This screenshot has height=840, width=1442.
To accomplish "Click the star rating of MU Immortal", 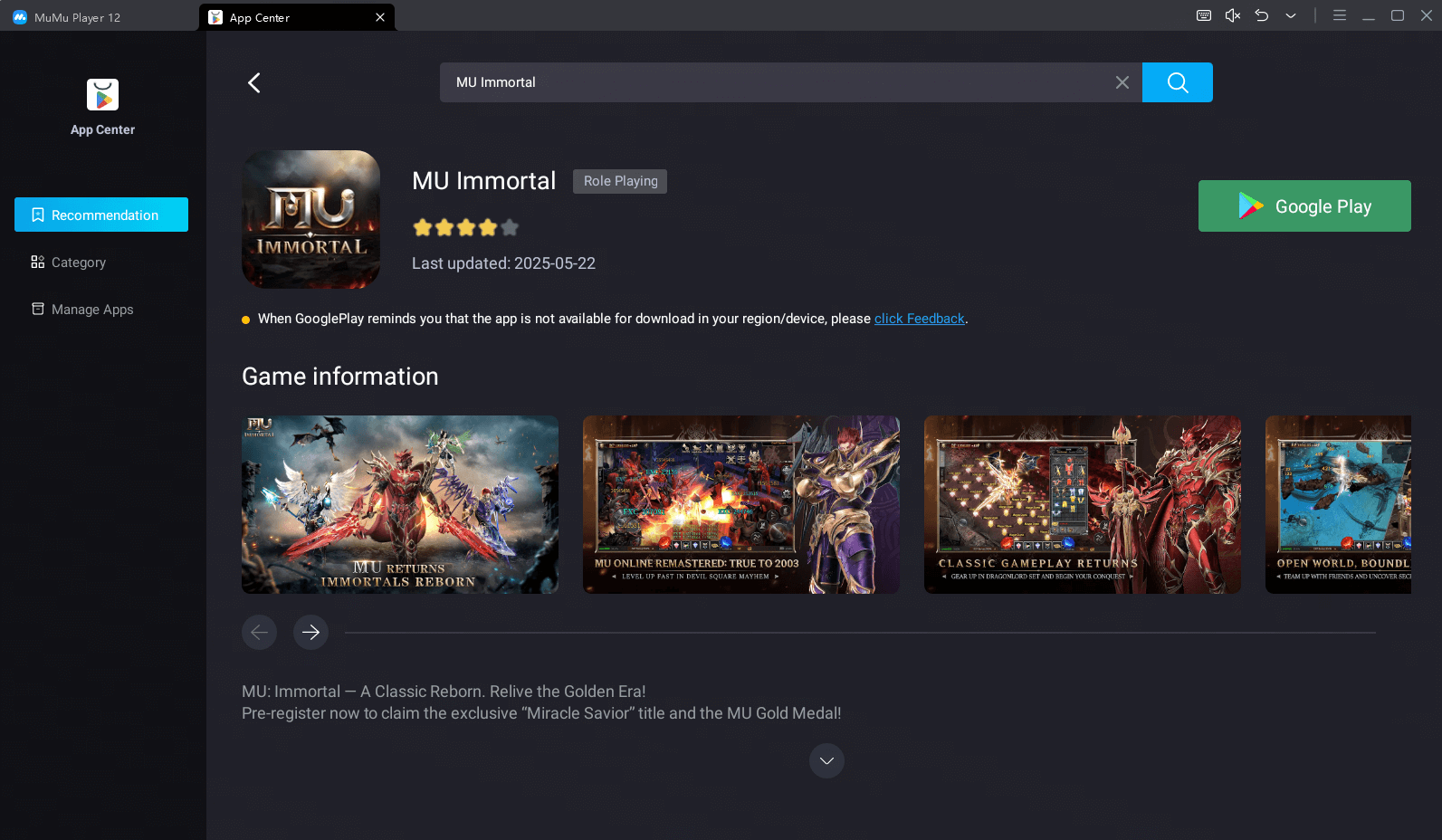I will coord(465,227).
